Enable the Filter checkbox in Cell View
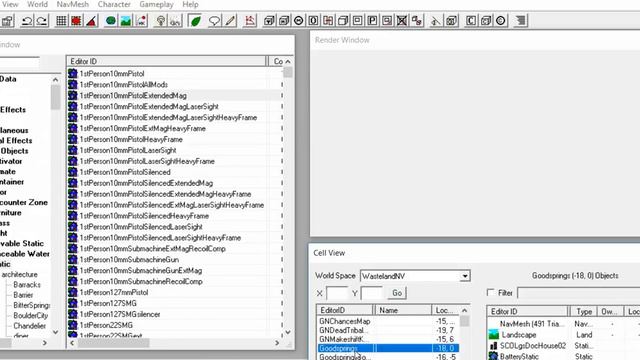 tap(491, 292)
